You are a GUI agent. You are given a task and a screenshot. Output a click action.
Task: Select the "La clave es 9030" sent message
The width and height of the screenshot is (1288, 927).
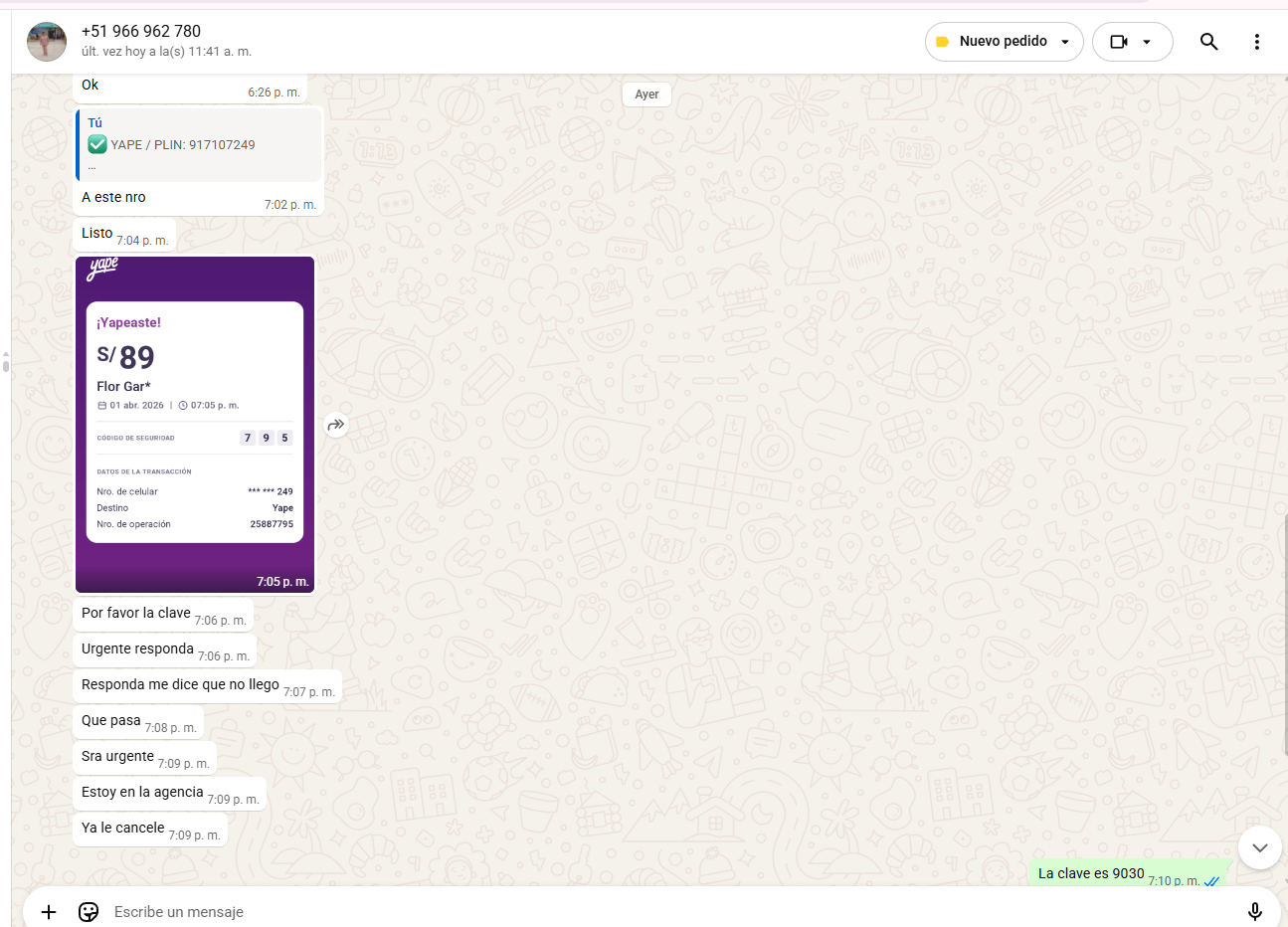(x=1091, y=873)
